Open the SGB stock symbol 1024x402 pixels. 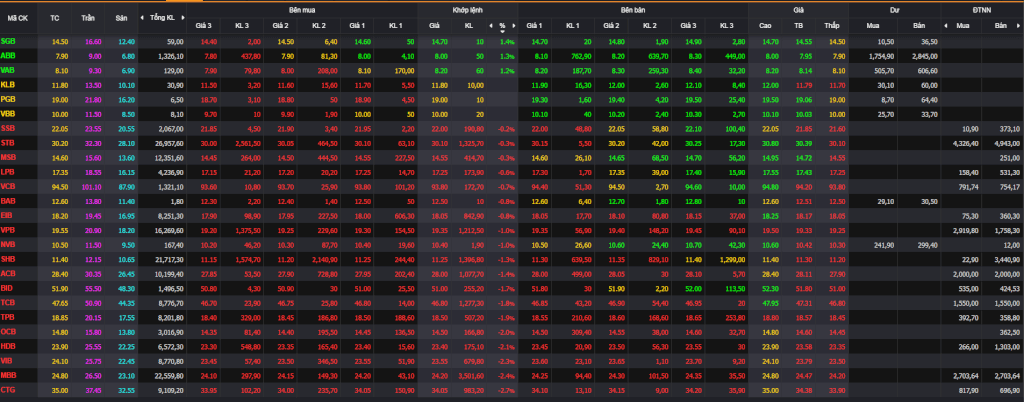pos(8,41)
